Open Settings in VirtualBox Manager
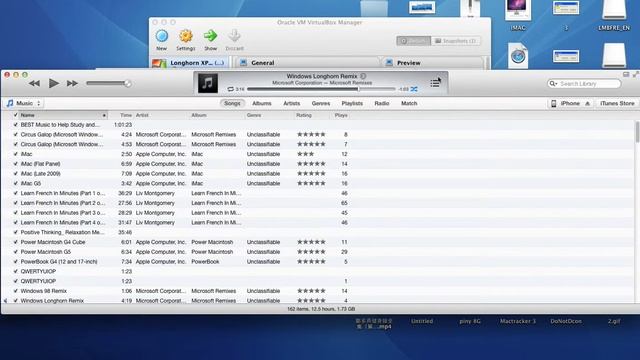This screenshot has height=360, width=640. [186, 40]
